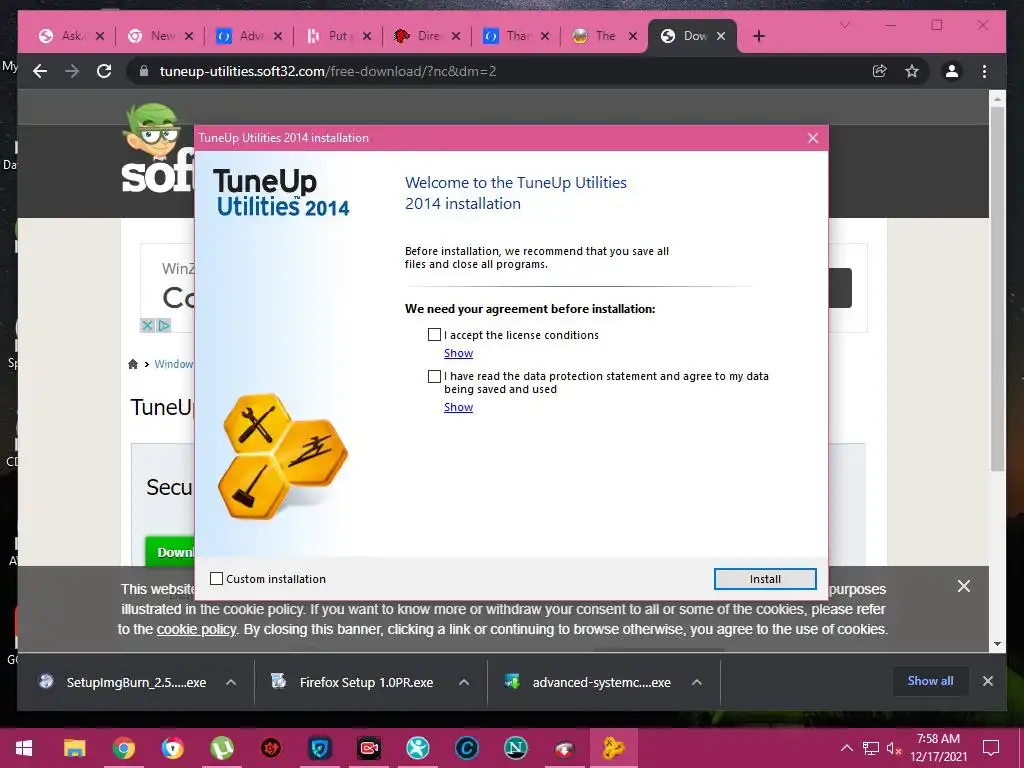The image size is (1024, 768).
Task: Click the address bar URL
Action: [x=328, y=71]
